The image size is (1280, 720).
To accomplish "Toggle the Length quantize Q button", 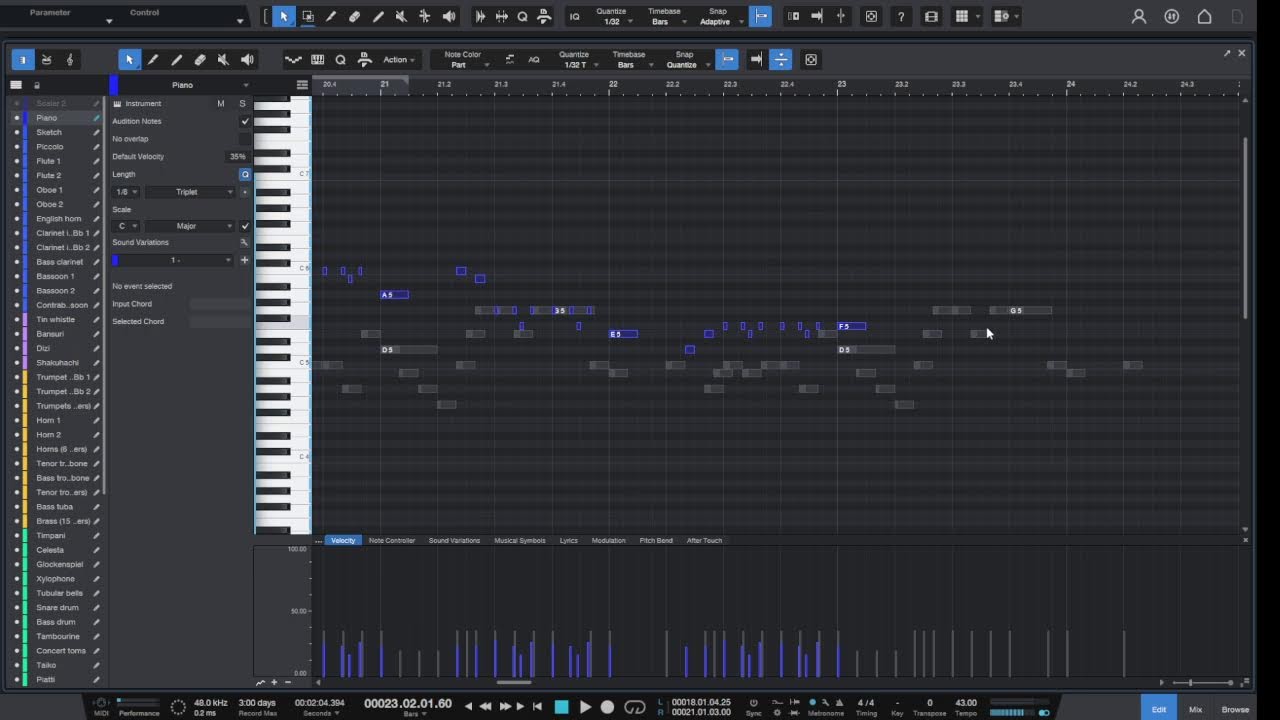I will click(x=245, y=174).
